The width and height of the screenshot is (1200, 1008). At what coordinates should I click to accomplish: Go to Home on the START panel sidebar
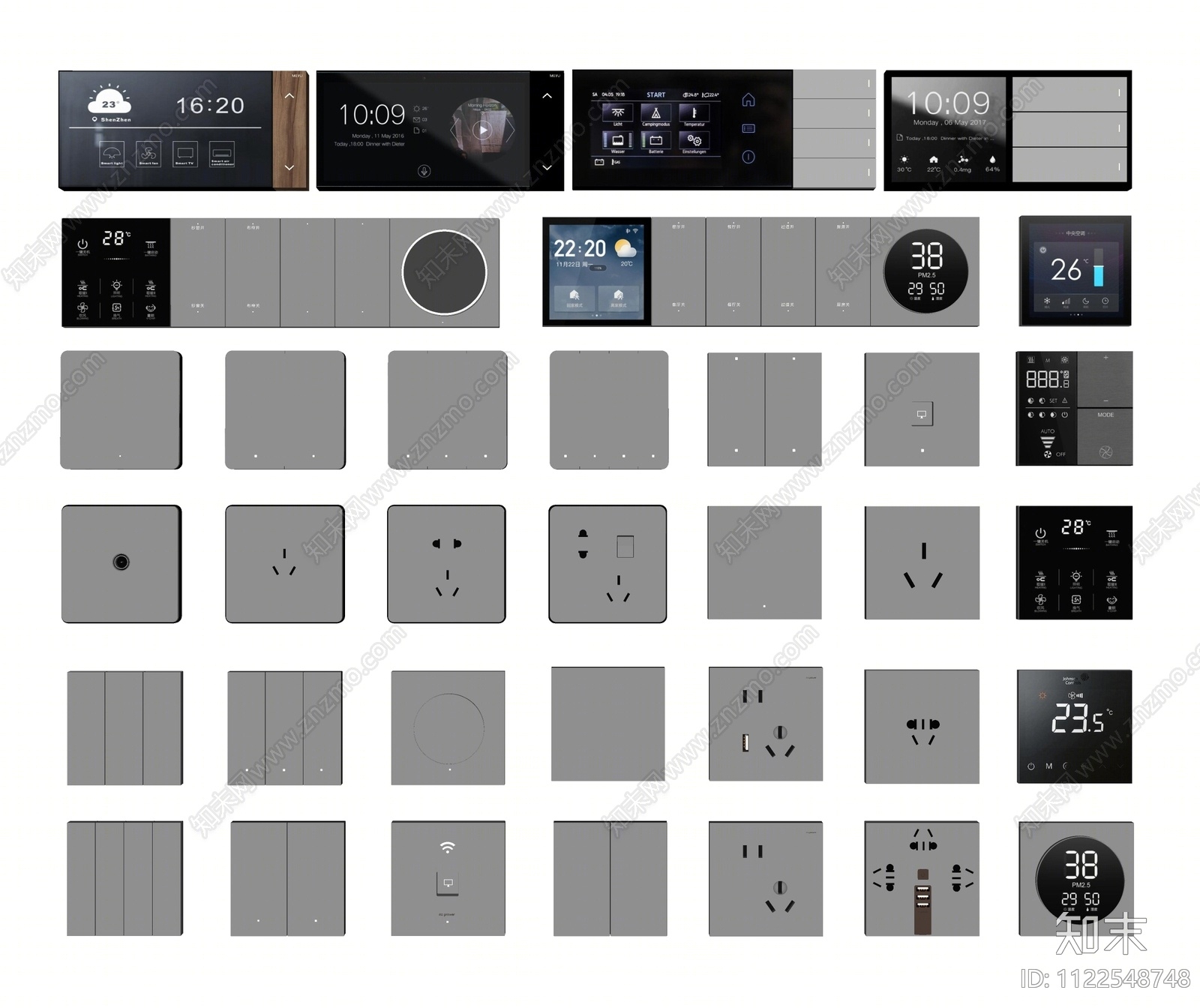click(x=748, y=100)
